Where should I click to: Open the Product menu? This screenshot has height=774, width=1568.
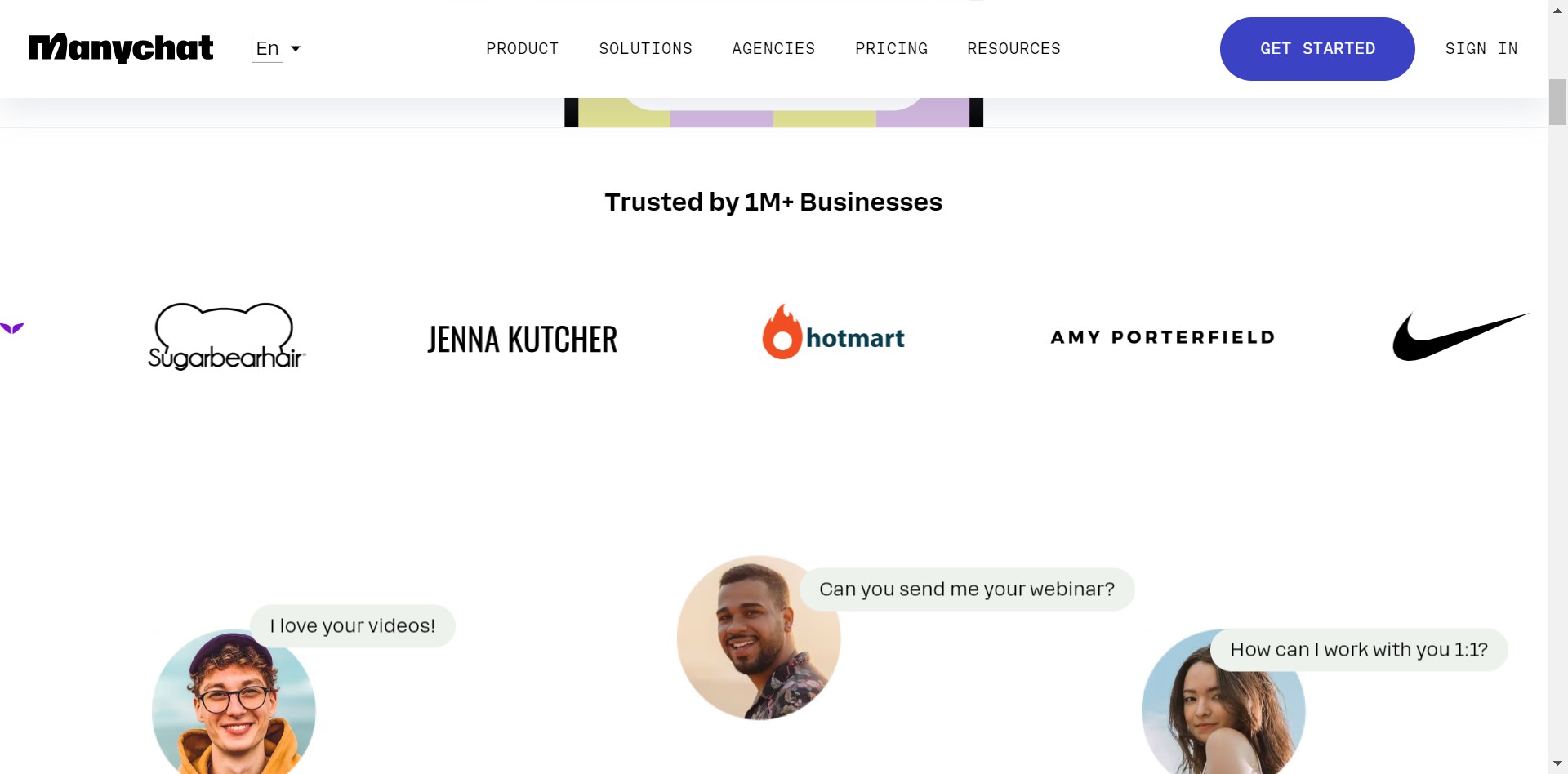[x=522, y=49]
